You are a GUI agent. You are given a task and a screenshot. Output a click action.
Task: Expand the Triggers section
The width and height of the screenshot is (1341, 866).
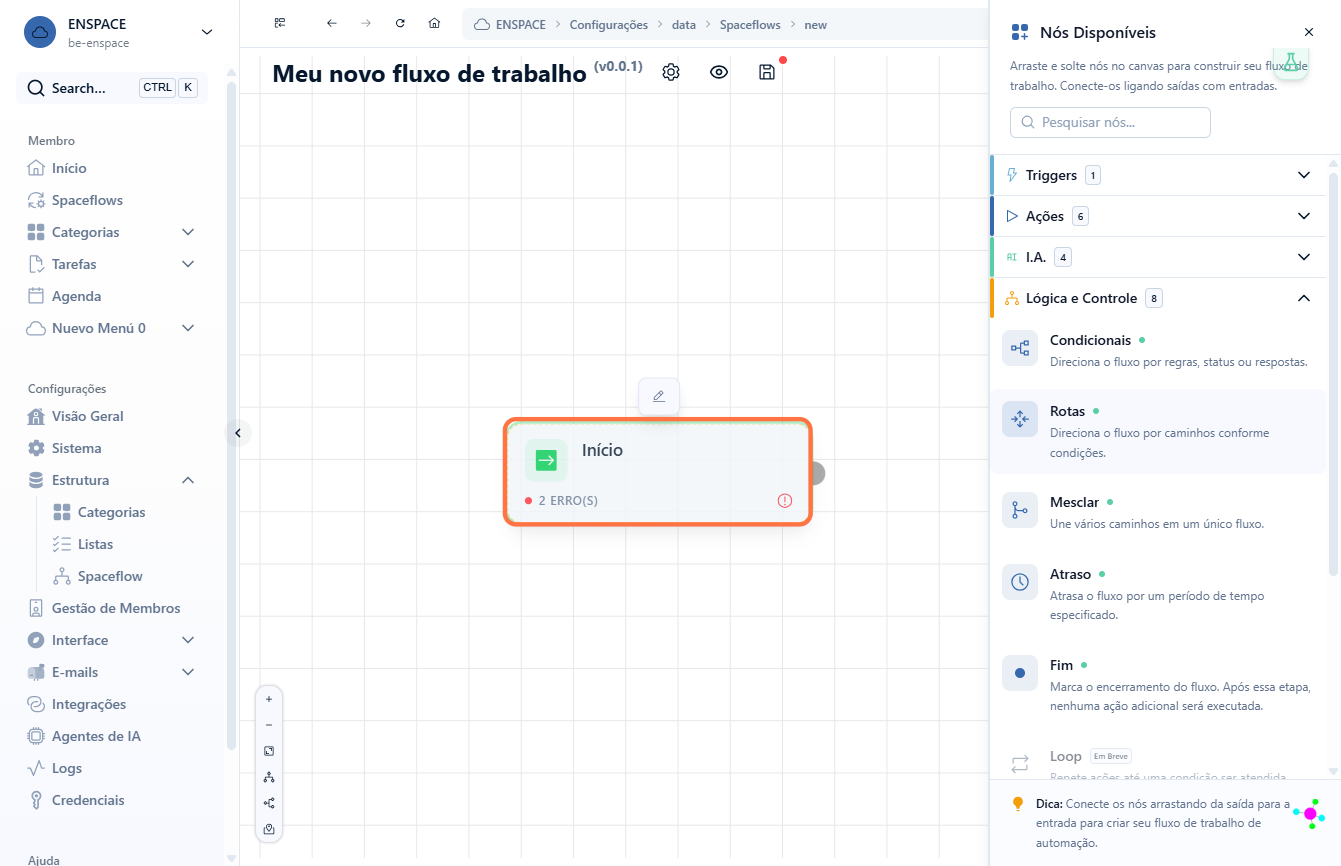(1160, 175)
